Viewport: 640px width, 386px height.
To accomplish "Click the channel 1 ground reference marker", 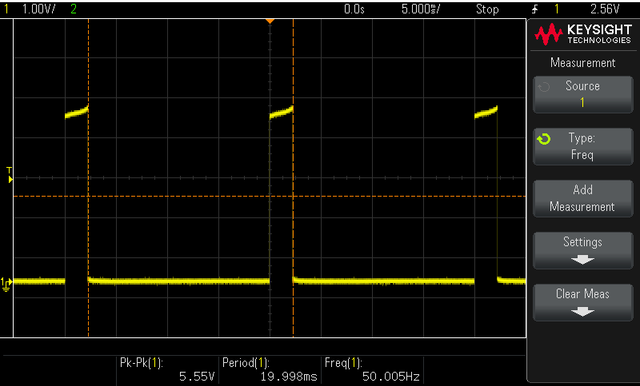I will (x=6, y=284).
